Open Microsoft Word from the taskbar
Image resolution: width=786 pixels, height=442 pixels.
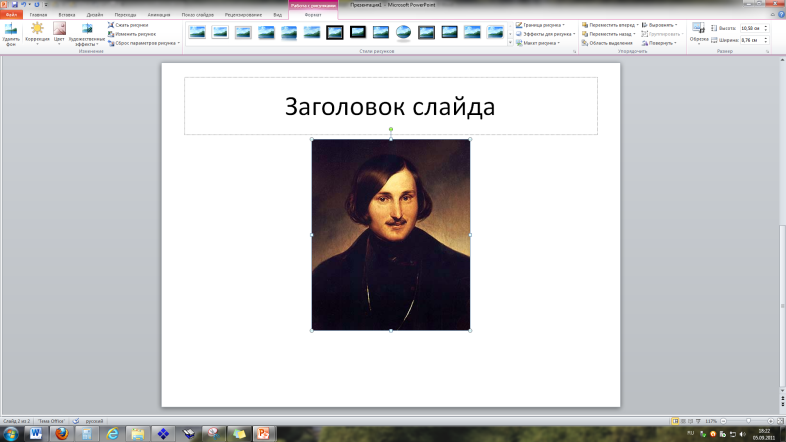[36, 434]
